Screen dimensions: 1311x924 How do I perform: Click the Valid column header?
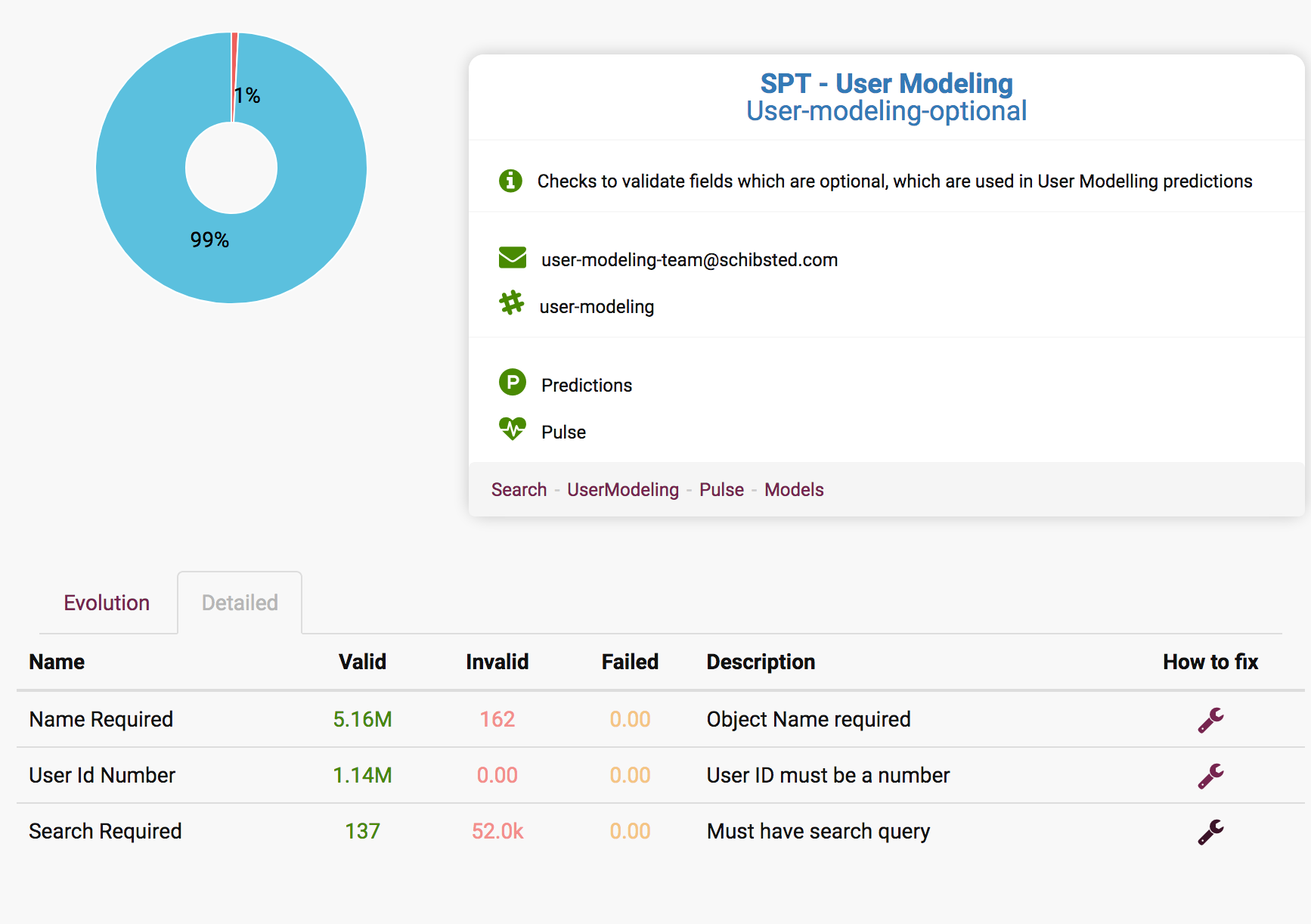pos(362,662)
